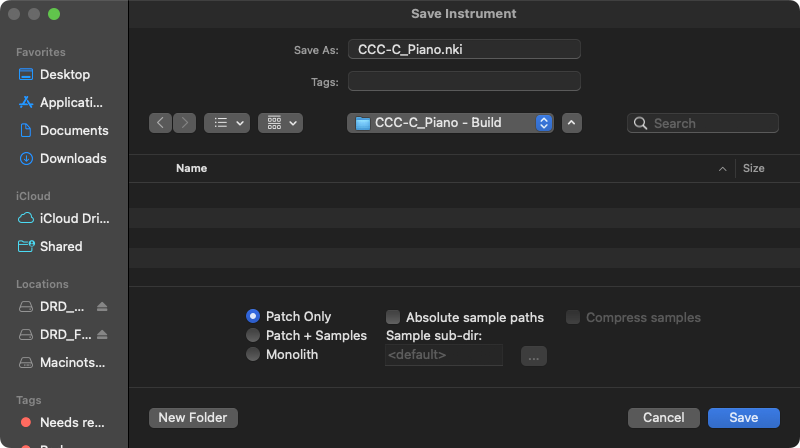Click the back navigation arrow
Screen dimensions: 800x448
161,123
